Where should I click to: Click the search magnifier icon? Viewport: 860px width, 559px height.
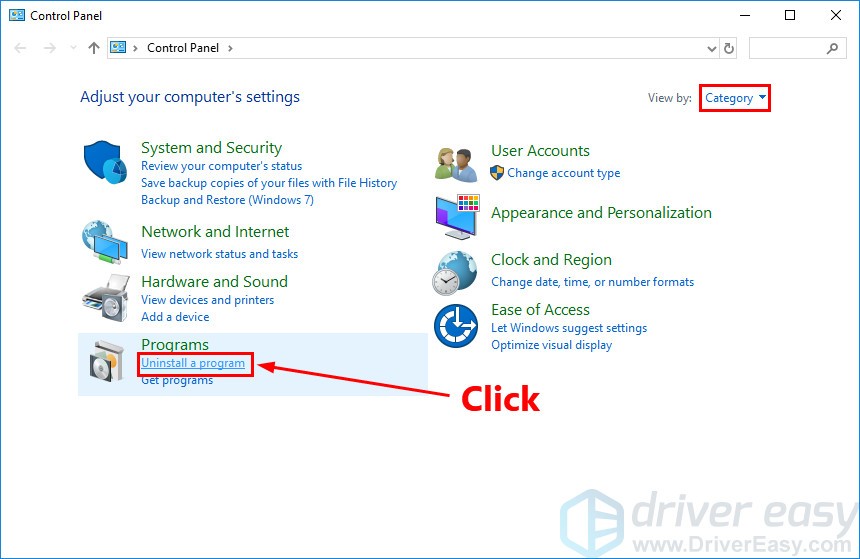click(x=832, y=48)
